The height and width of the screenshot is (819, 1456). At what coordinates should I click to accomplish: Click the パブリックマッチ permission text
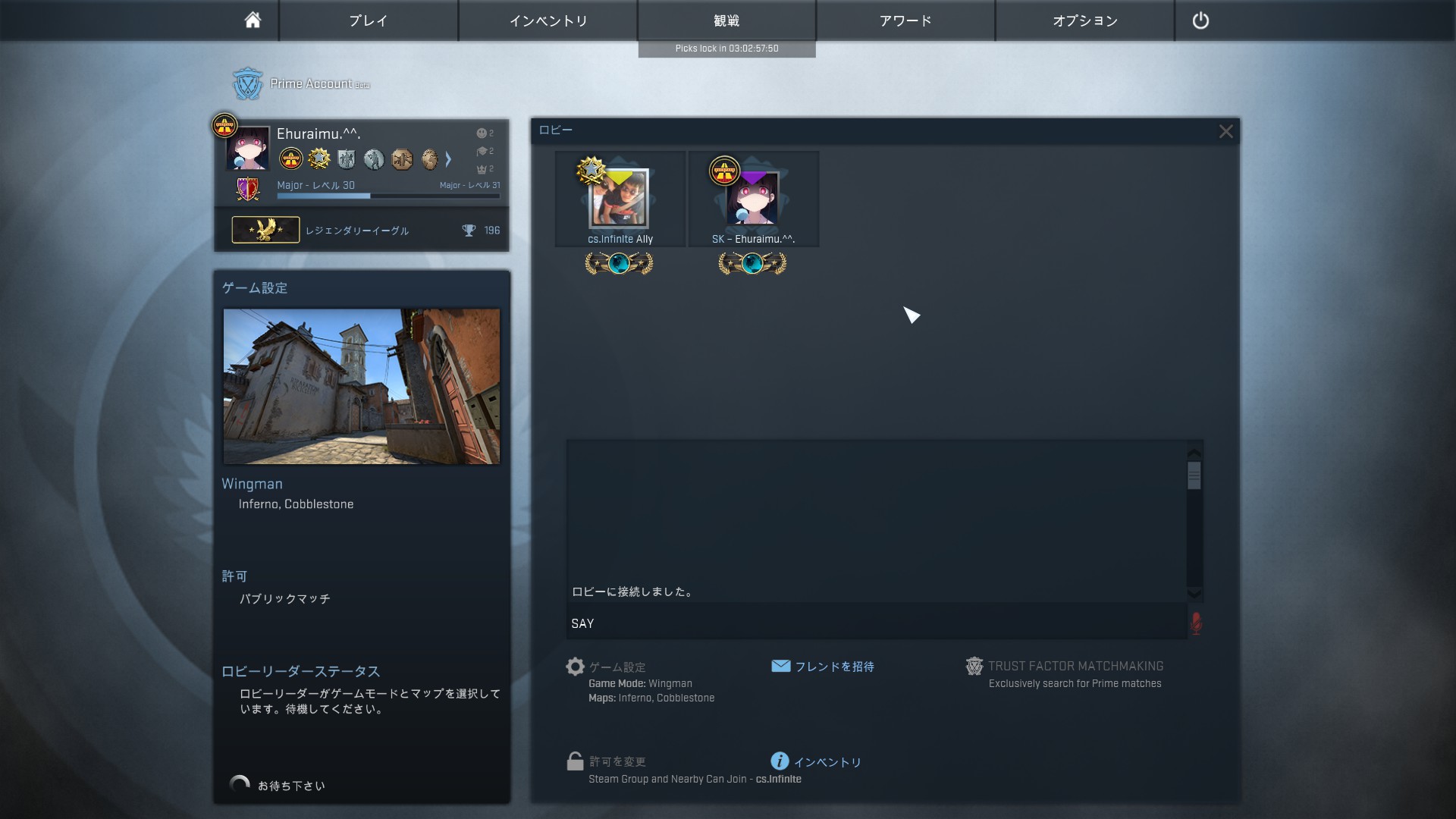tap(284, 599)
